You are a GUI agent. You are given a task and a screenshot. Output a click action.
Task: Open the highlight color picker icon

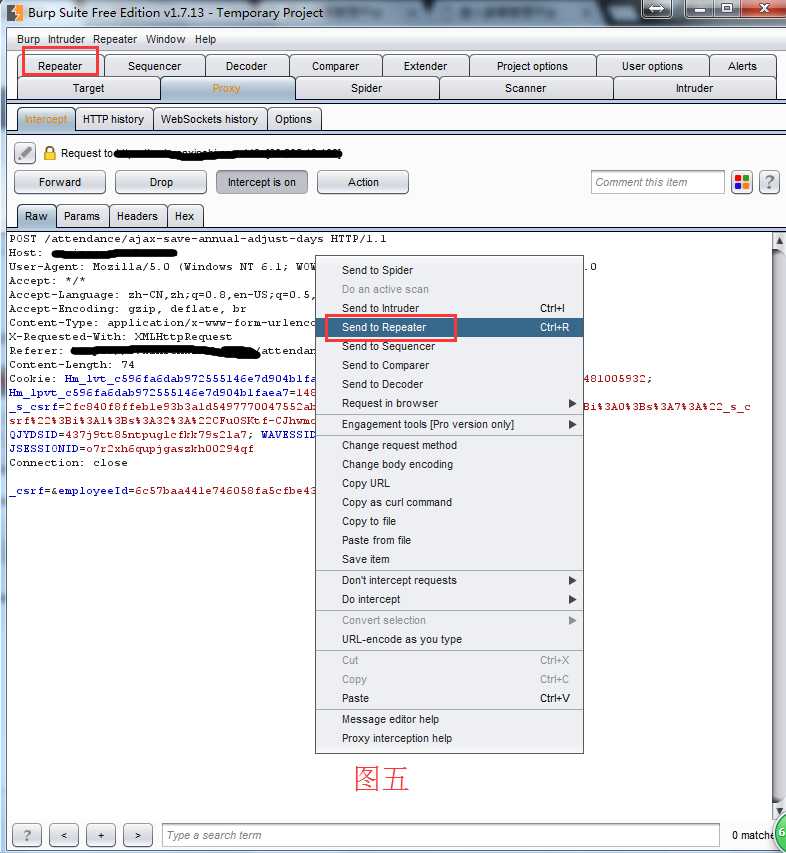[742, 182]
